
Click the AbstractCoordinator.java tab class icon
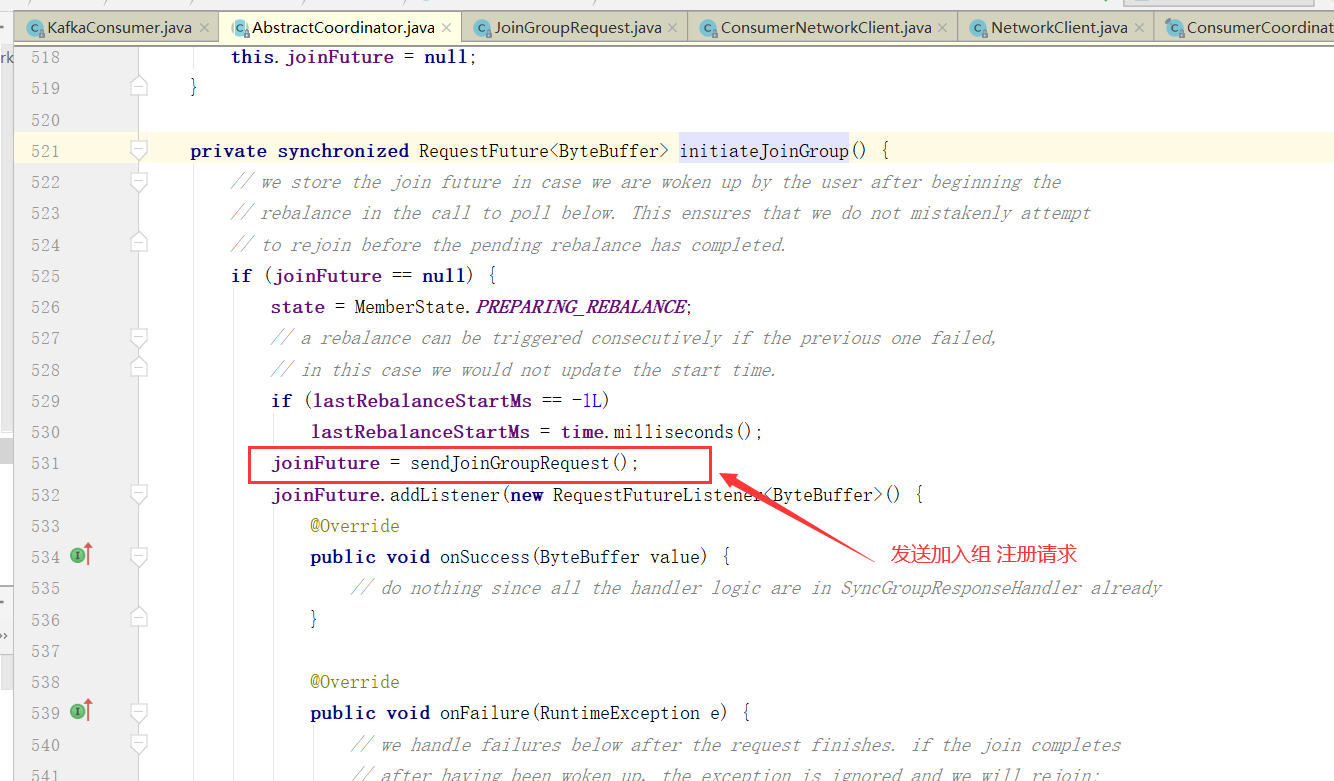click(240, 27)
